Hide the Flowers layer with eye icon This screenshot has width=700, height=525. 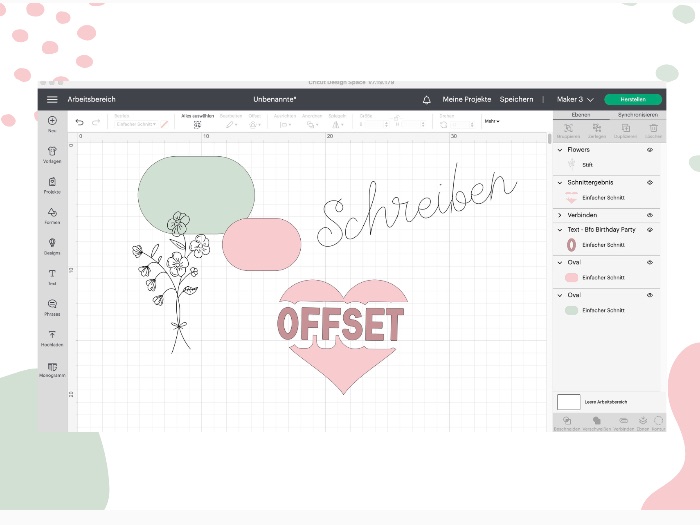650,150
